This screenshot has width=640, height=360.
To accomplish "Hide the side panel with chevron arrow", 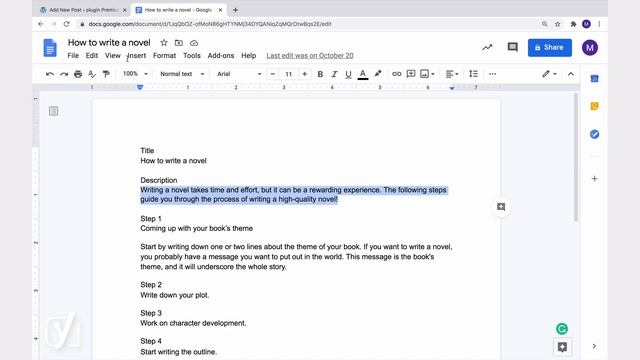I will [594, 346].
